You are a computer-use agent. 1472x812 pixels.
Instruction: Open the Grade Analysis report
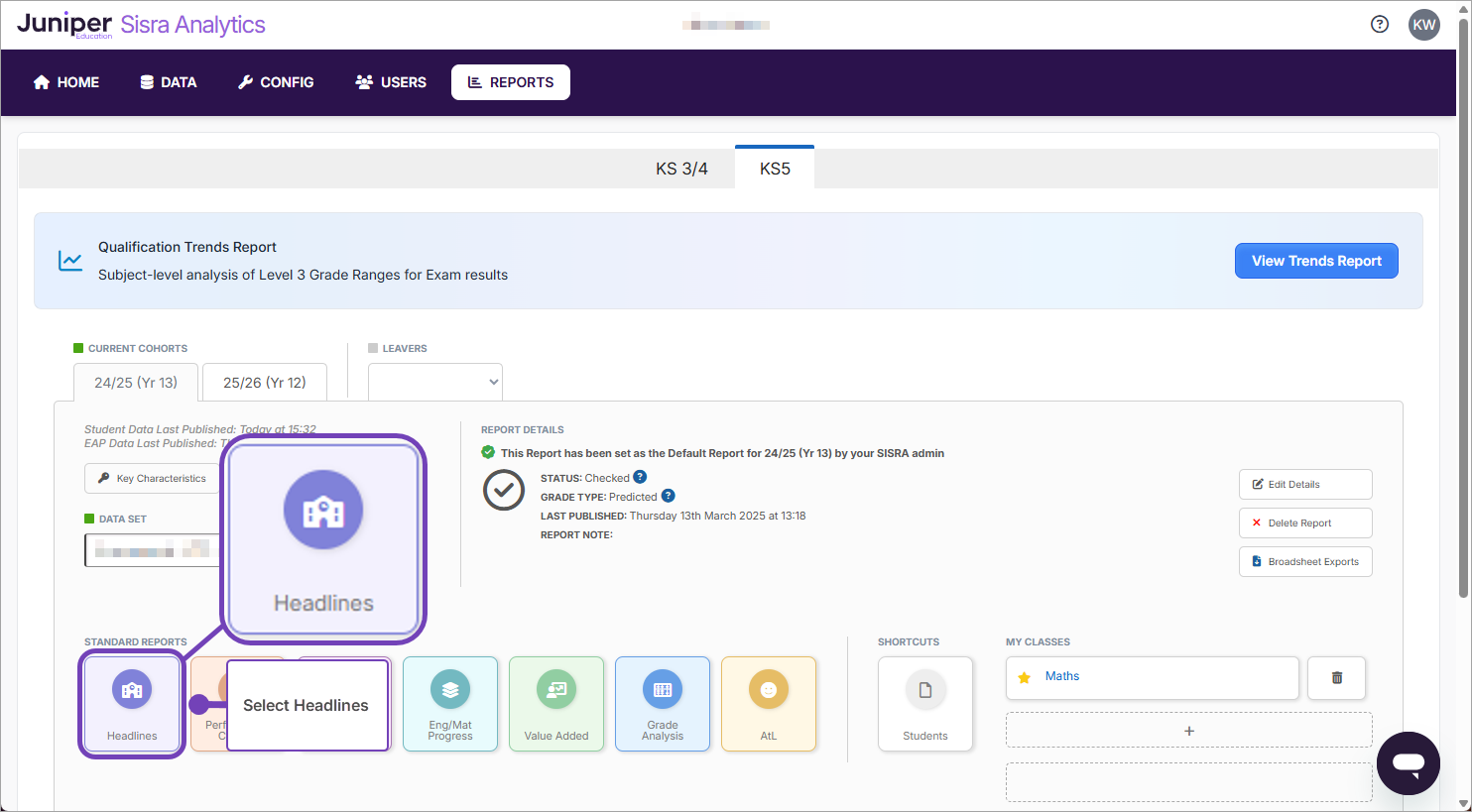(x=663, y=704)
